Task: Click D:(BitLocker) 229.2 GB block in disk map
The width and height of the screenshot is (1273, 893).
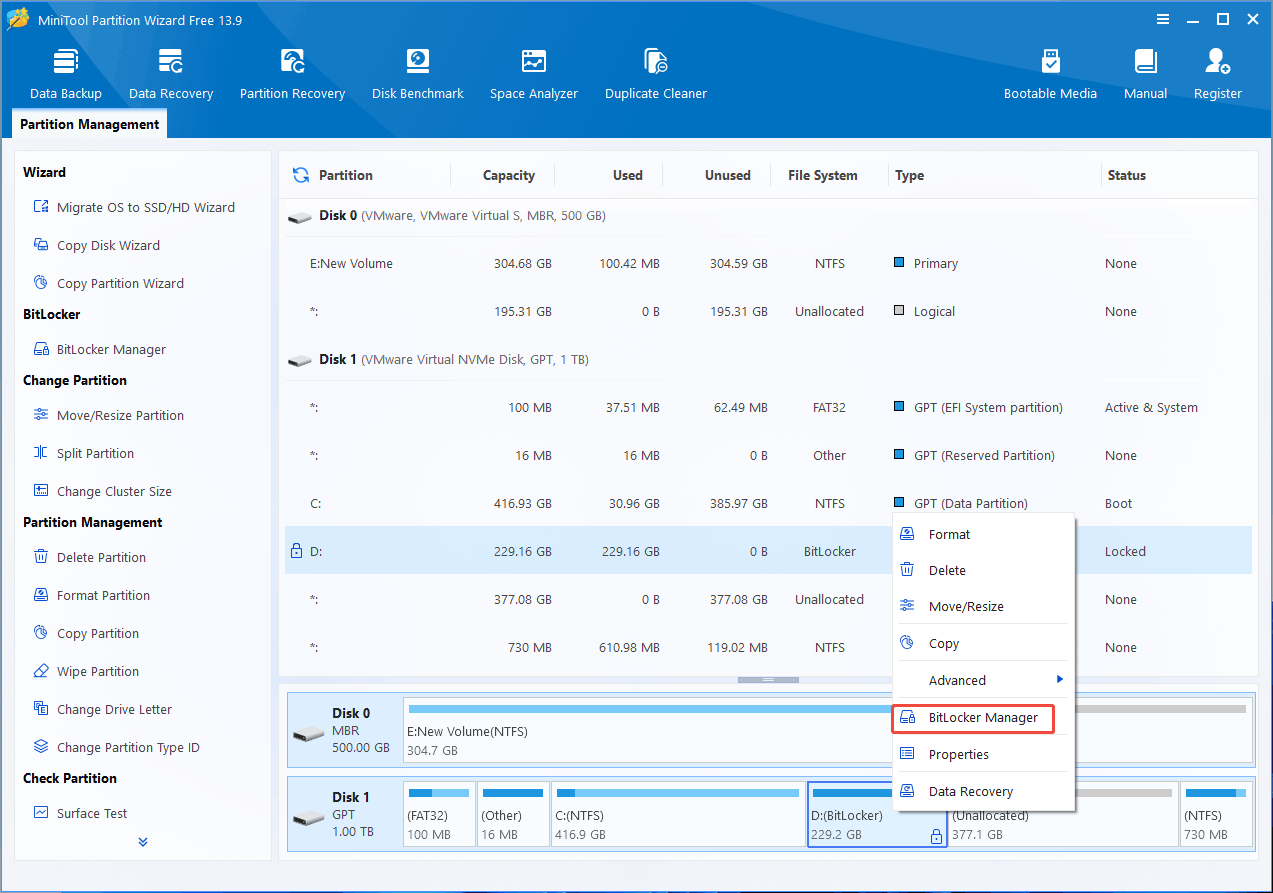Action: pyautogui.click(x=877, y=814)
